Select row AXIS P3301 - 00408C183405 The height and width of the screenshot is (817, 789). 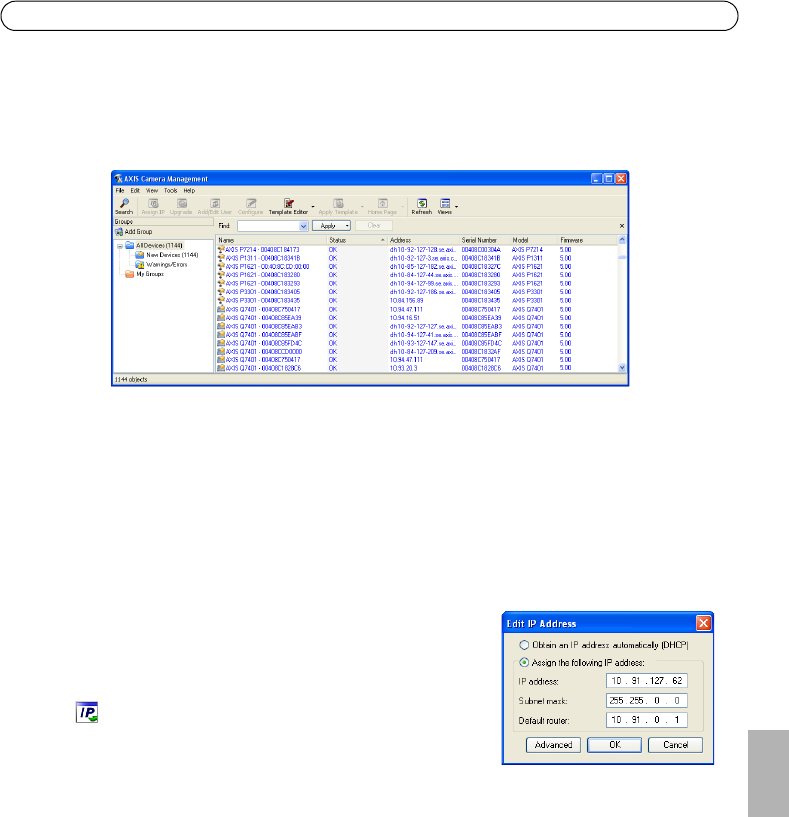coord(417,292)
